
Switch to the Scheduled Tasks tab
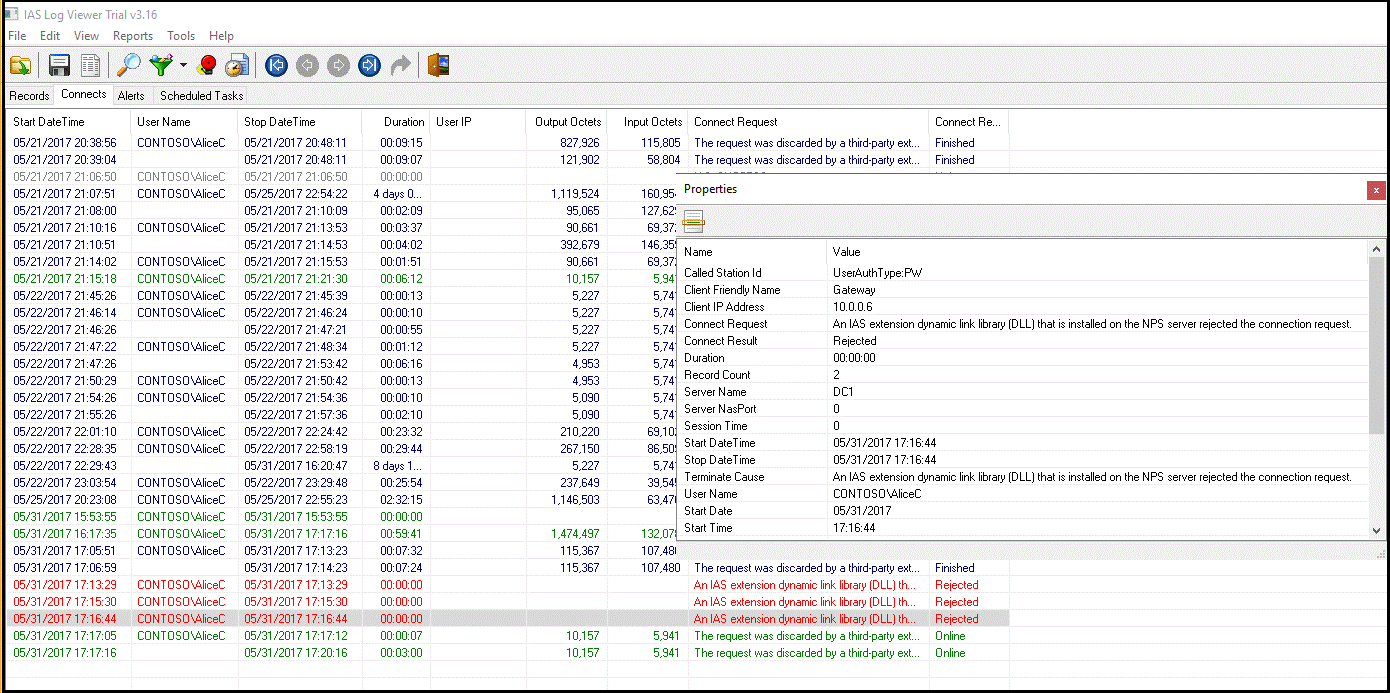point(202,95)
